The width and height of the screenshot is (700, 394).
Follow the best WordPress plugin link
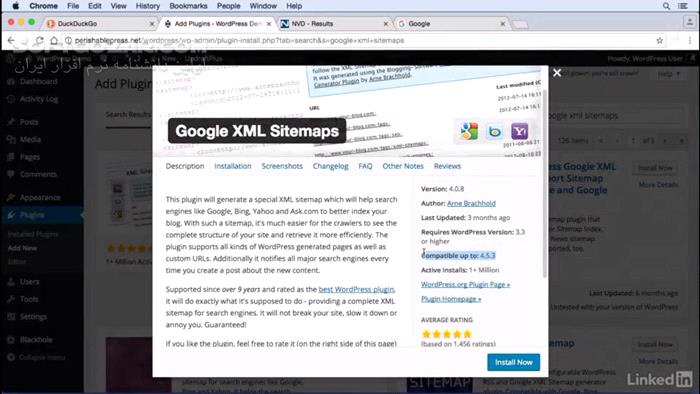(x=356, y=290)
